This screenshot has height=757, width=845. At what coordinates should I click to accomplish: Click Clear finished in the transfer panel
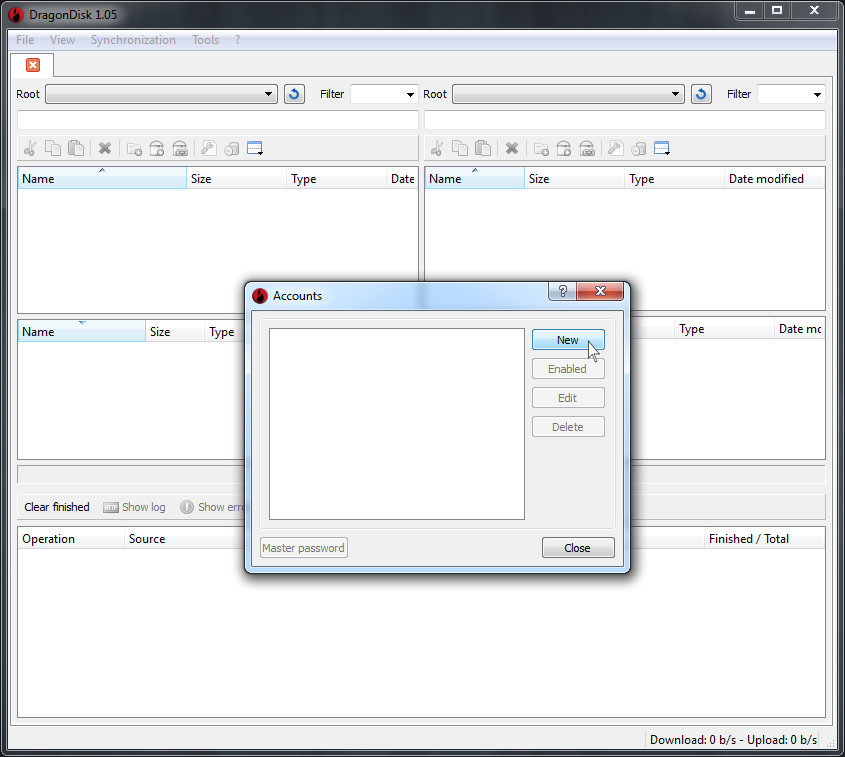(56, 506)
